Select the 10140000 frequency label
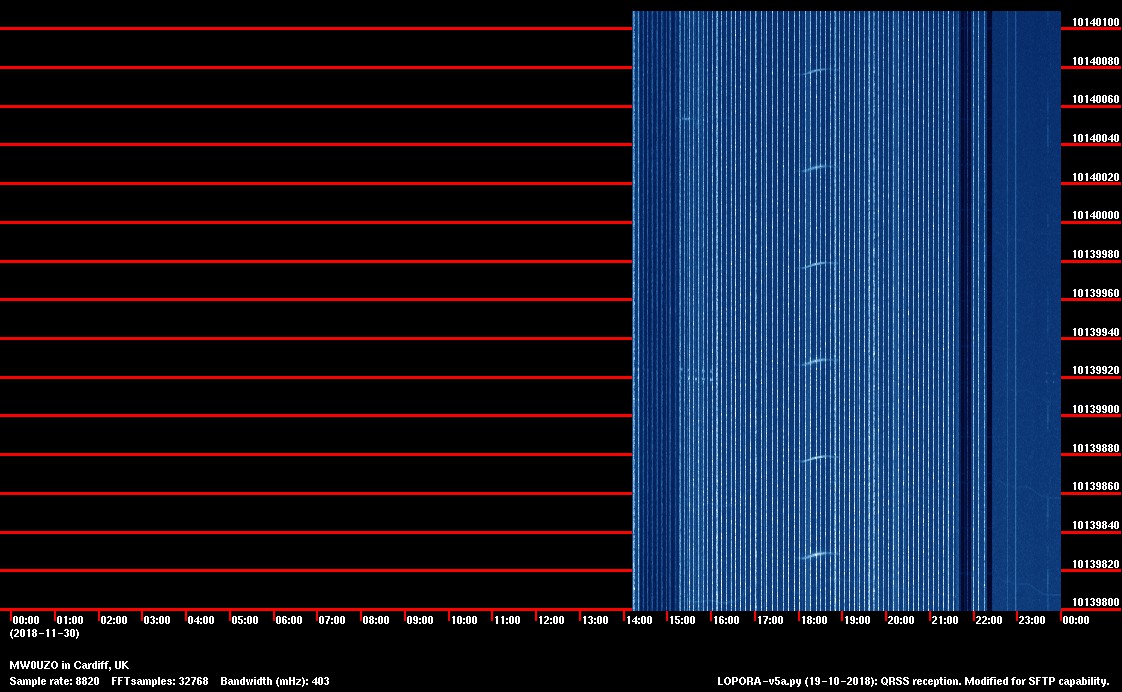Screen dimensions: 1122x692 [1095, 216]
